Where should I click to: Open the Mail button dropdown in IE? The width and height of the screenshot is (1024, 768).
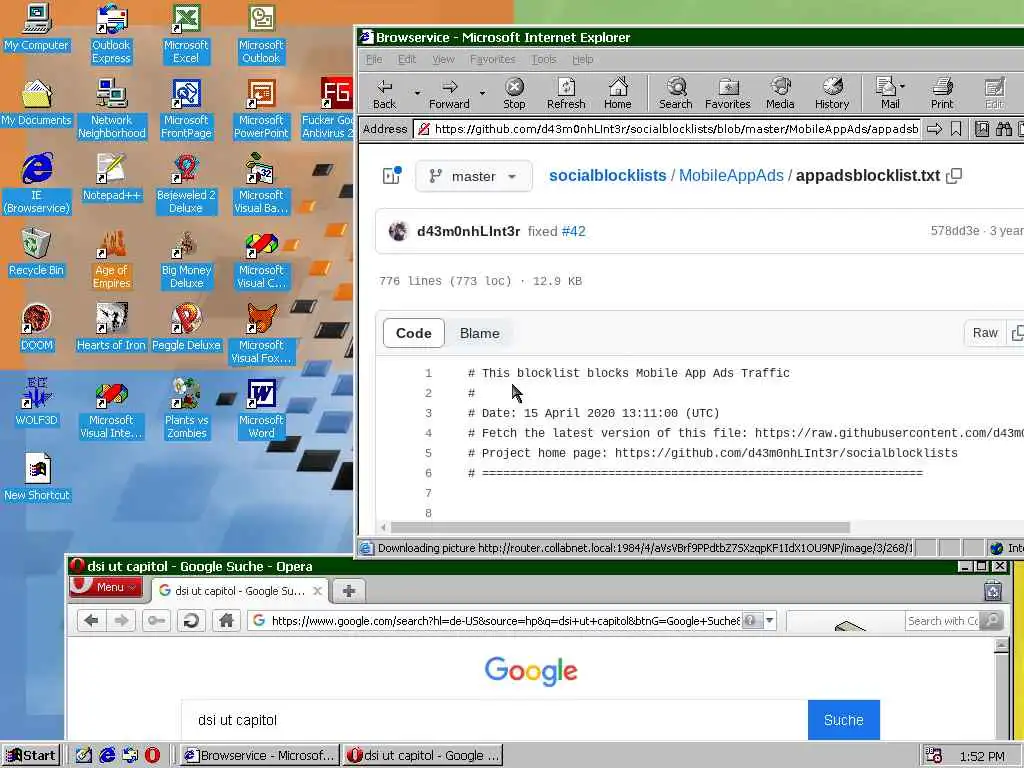click(x=902, y=86)
